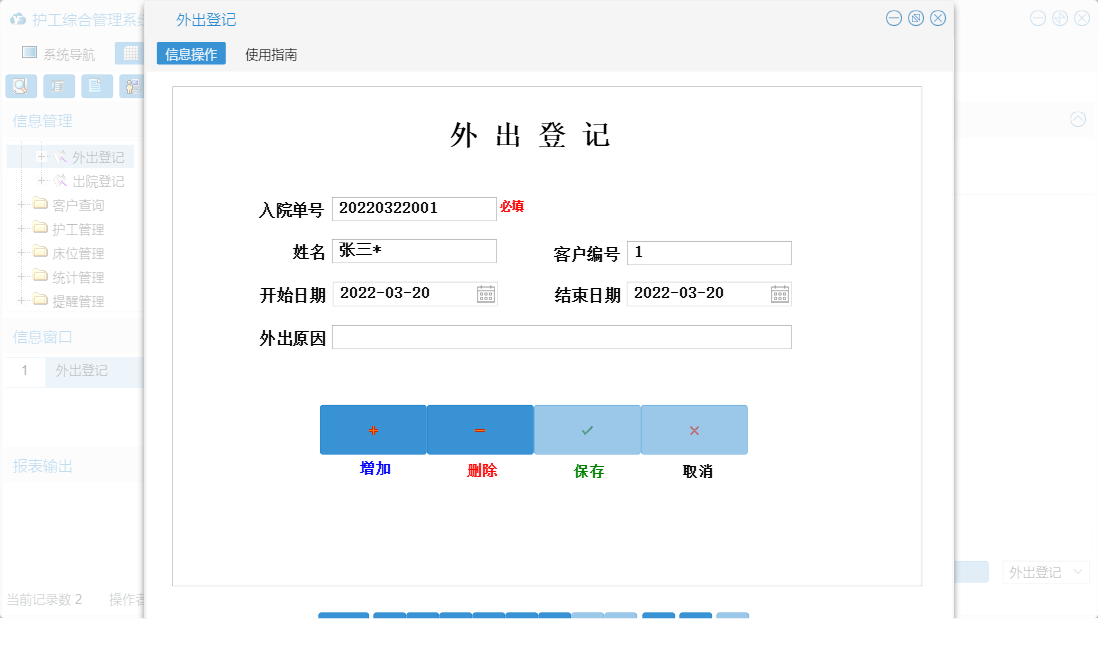Image resolution: width=1098 pixels, height=655 pixels.
Task: Click the 删除 button to delete the record
Action: click(480, 429)
